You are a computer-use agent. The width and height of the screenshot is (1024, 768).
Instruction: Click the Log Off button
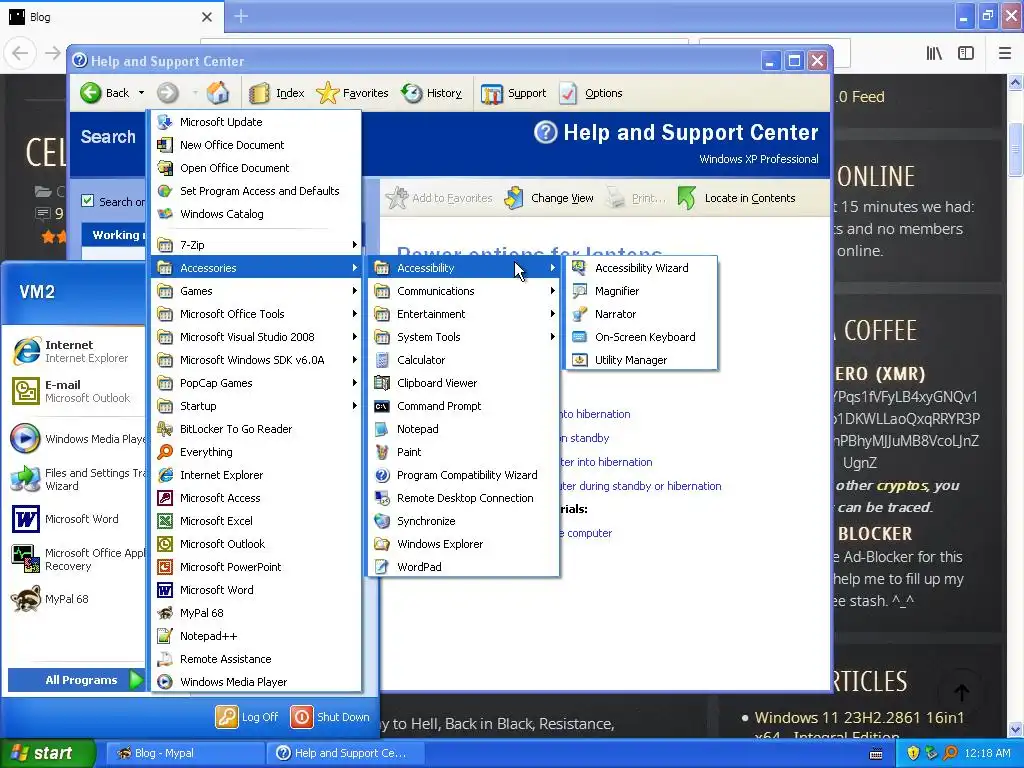pos(248,717)
